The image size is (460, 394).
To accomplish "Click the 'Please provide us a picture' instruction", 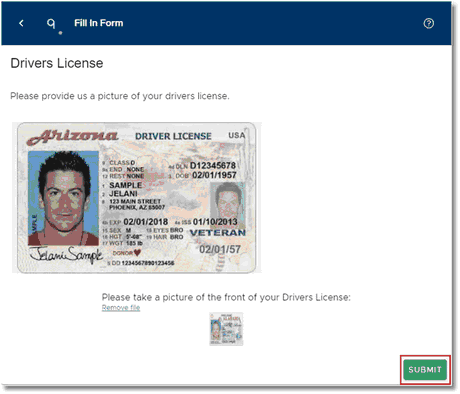I will tap(120, 96).
